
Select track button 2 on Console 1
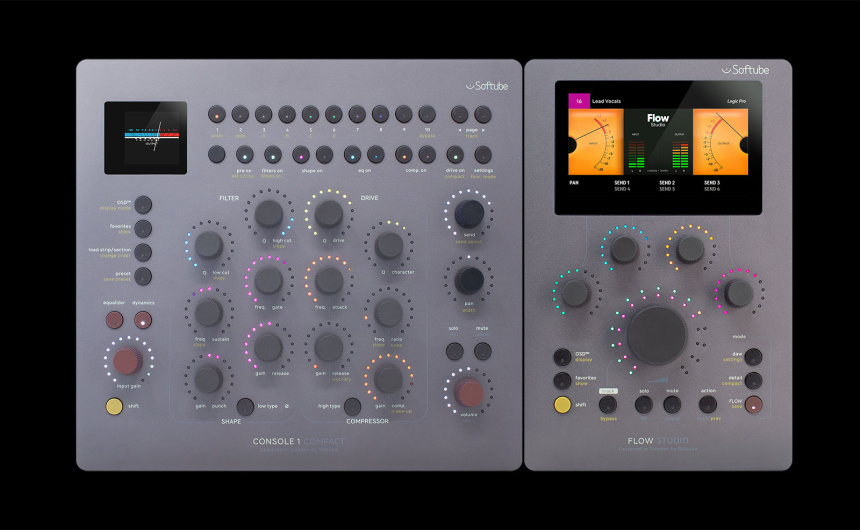click(240, 115)
